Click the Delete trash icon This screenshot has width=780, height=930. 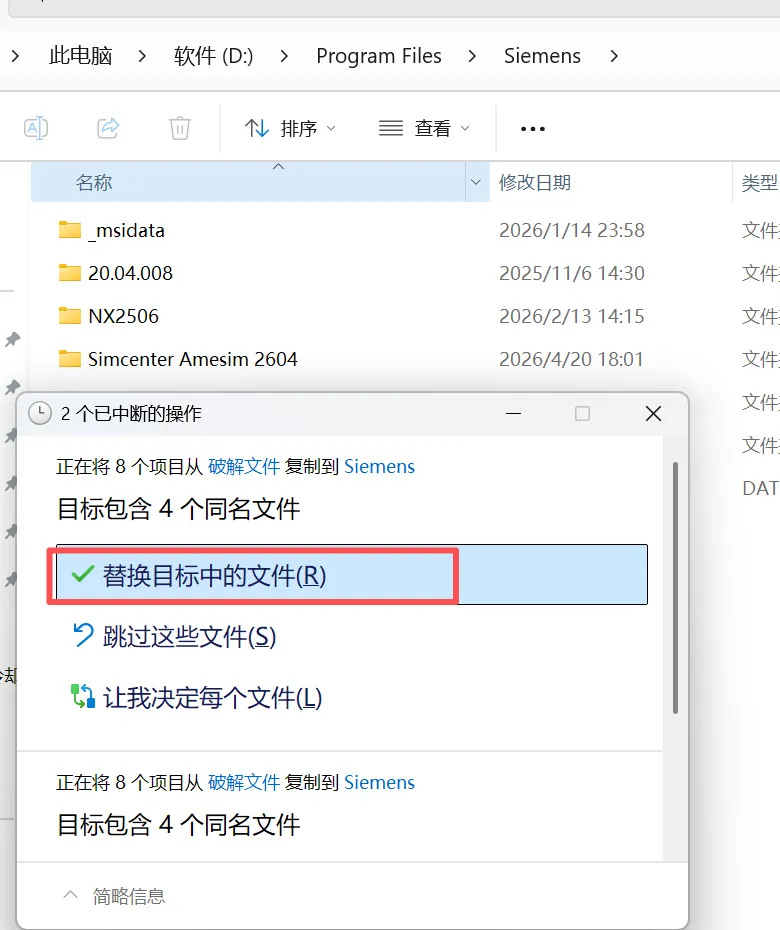point(180,128)
